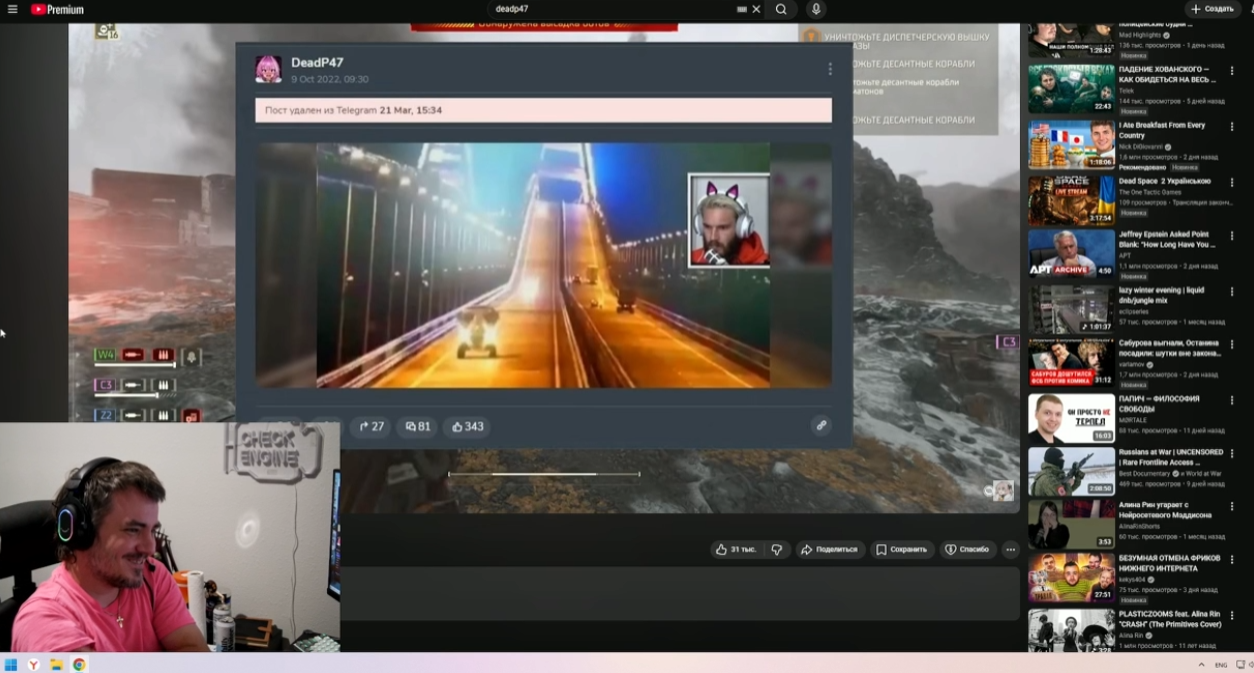
Task: Open File Explorer from the taskbar
Action: tap(57, 664)
